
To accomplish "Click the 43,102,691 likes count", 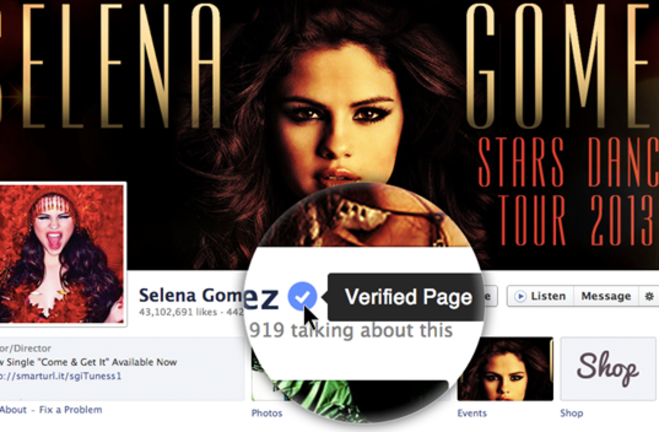I will 178,312.
